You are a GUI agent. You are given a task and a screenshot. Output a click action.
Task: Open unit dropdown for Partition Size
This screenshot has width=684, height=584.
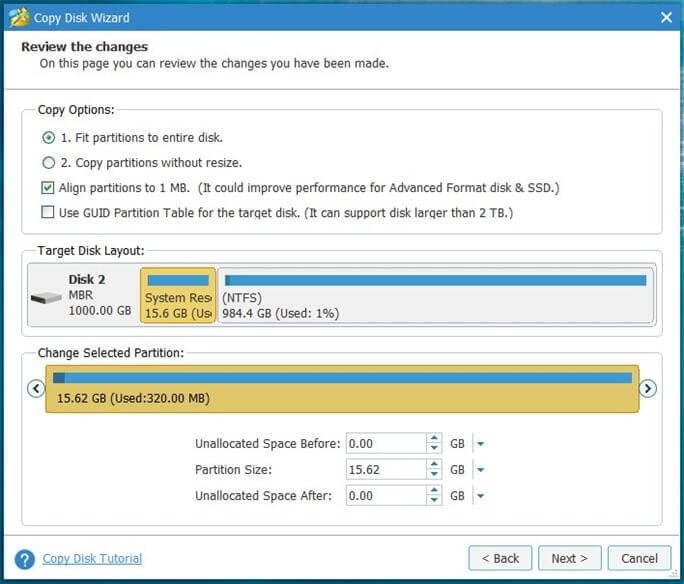[480, 470]
